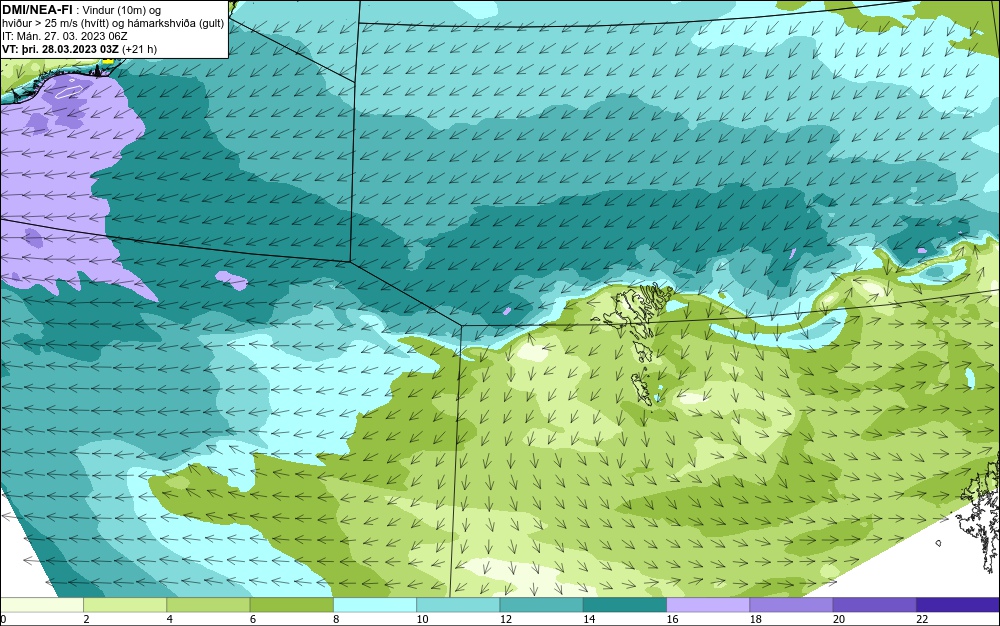Click the 2–4 m/s light green swatch
The image size is (1000, 626).
tap(125, 605)
